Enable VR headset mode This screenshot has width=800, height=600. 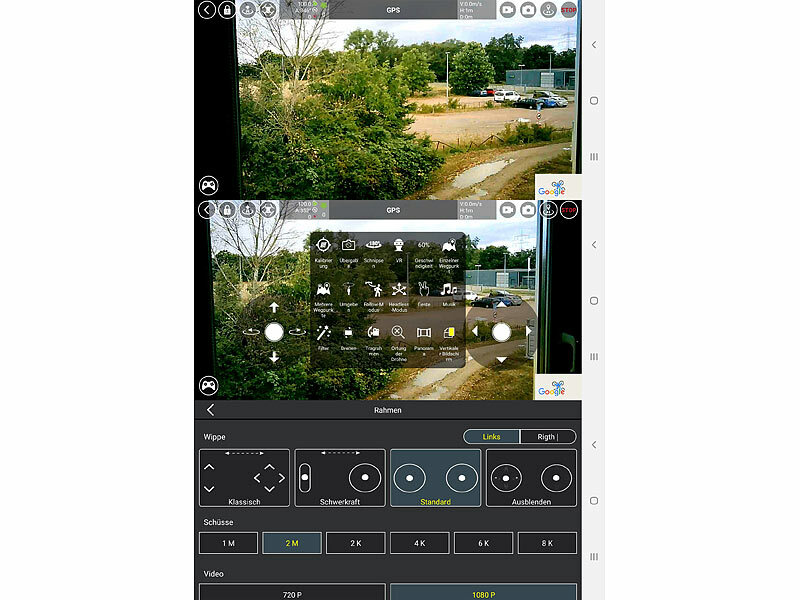pos(398,246)
